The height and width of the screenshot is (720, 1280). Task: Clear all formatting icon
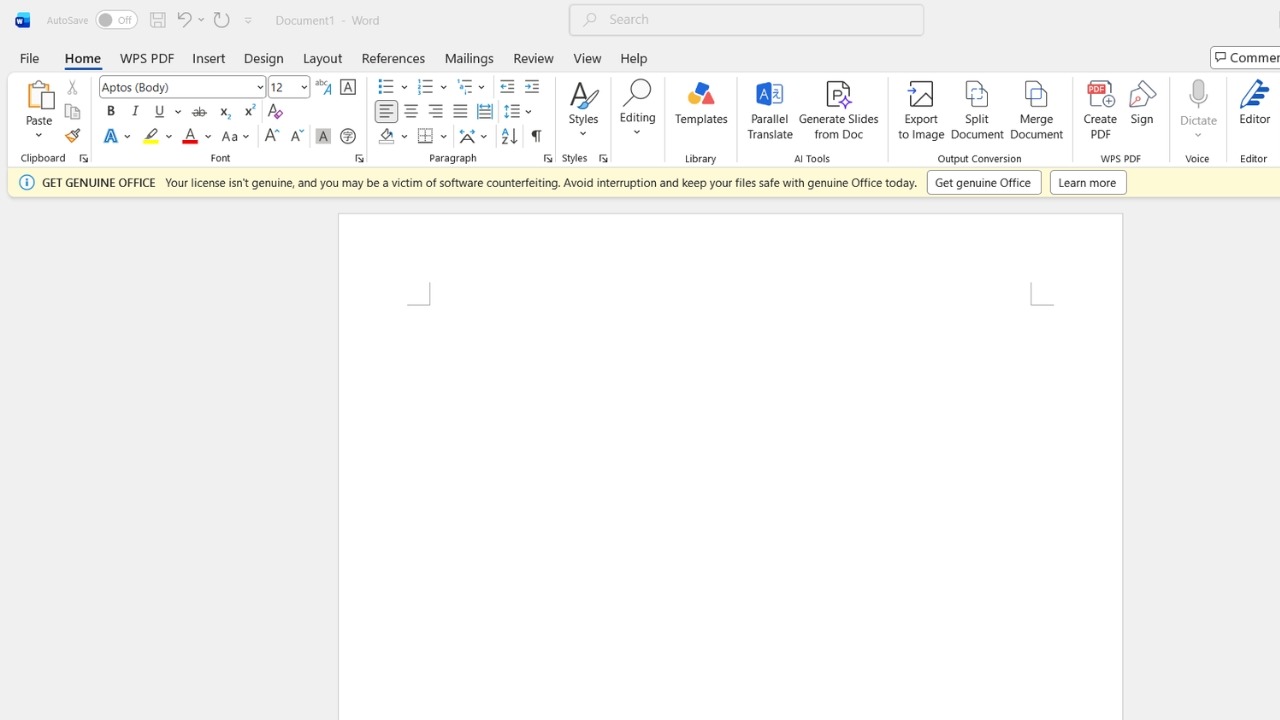click(x=275, y=112)
